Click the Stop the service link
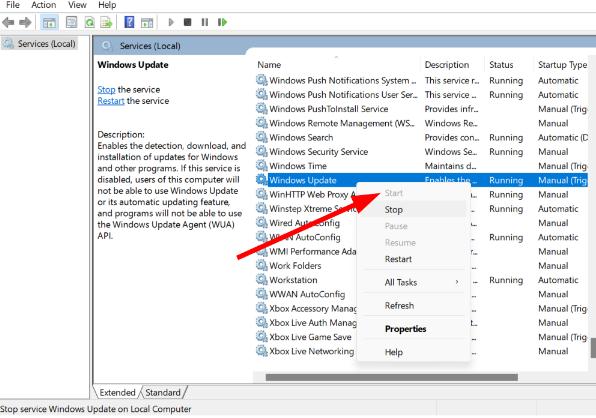Viewport: 596px width, 418px height. click(106, 90)
